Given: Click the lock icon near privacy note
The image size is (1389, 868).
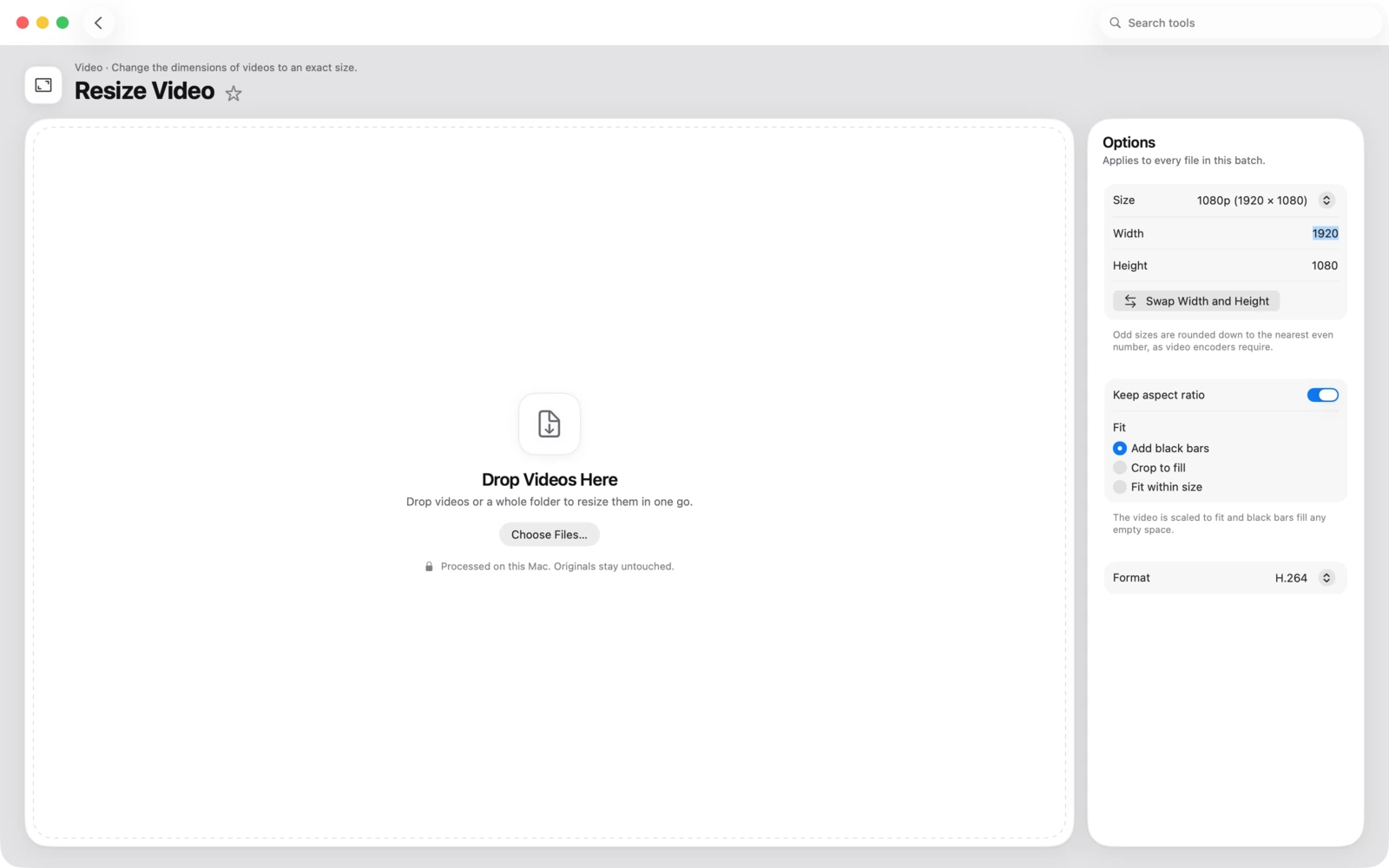Looking at the screenshot, I should 429,567.
